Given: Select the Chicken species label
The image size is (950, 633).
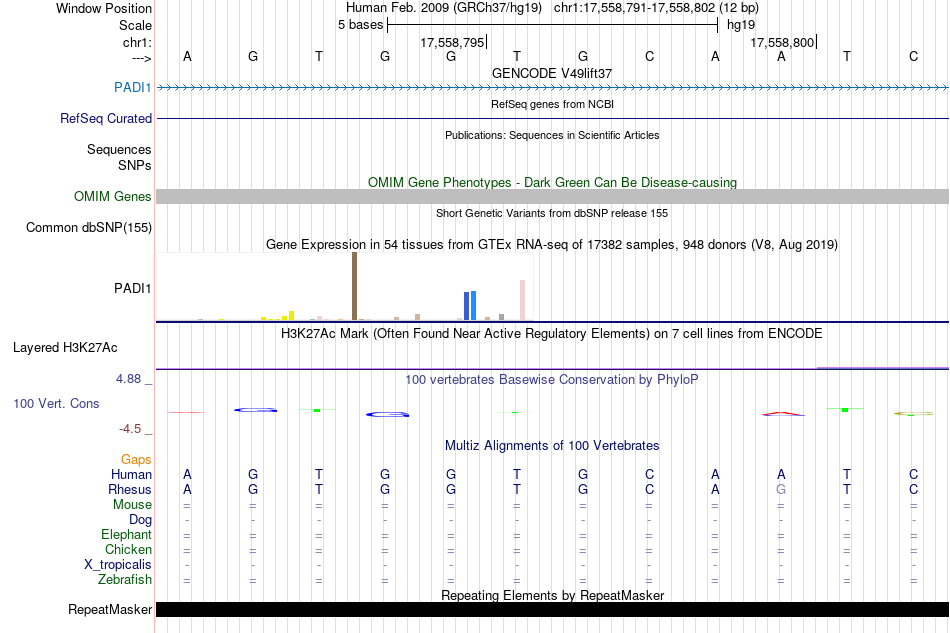Looking at the screenshot, I should point(128,549).
